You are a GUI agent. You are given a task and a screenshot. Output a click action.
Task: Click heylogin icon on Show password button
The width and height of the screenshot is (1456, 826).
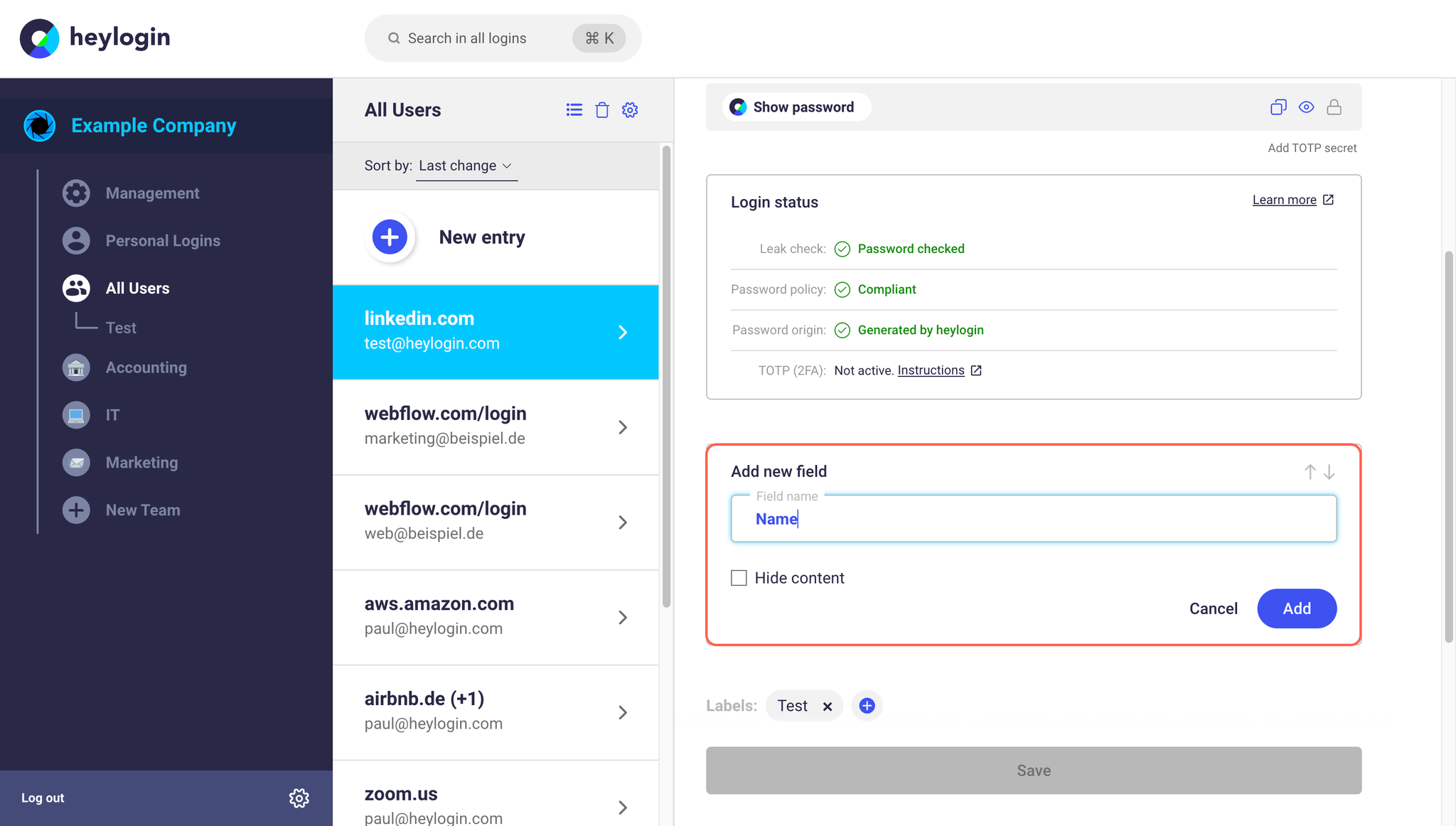click(739, 107)
